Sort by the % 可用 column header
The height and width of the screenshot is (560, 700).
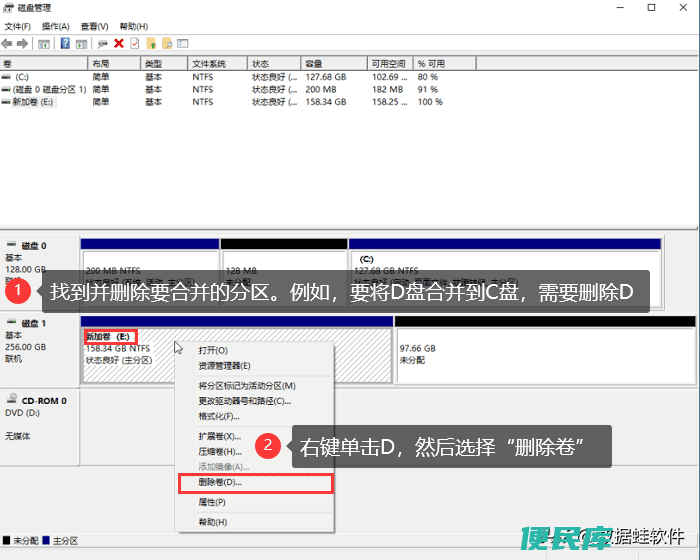(445, 64)
